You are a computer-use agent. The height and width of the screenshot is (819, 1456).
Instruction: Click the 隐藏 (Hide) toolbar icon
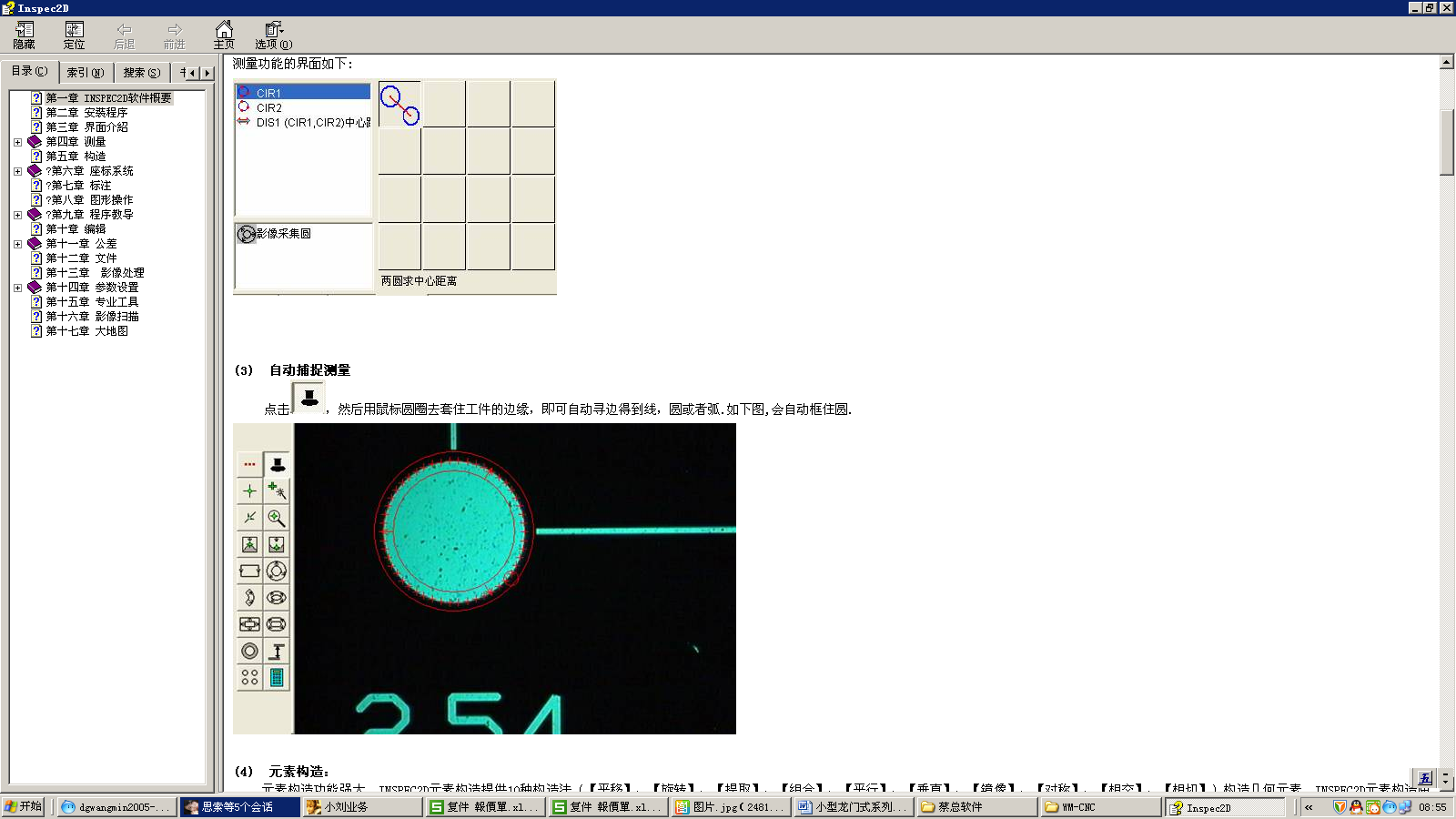click(25, 35)
